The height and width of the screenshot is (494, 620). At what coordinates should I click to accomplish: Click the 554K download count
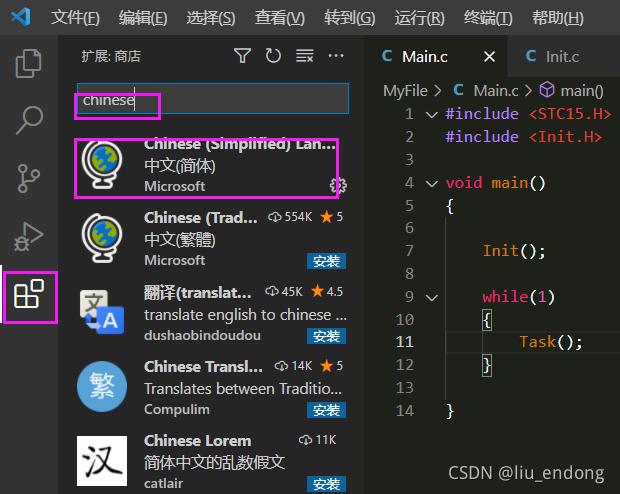click(x=290, y=217)
